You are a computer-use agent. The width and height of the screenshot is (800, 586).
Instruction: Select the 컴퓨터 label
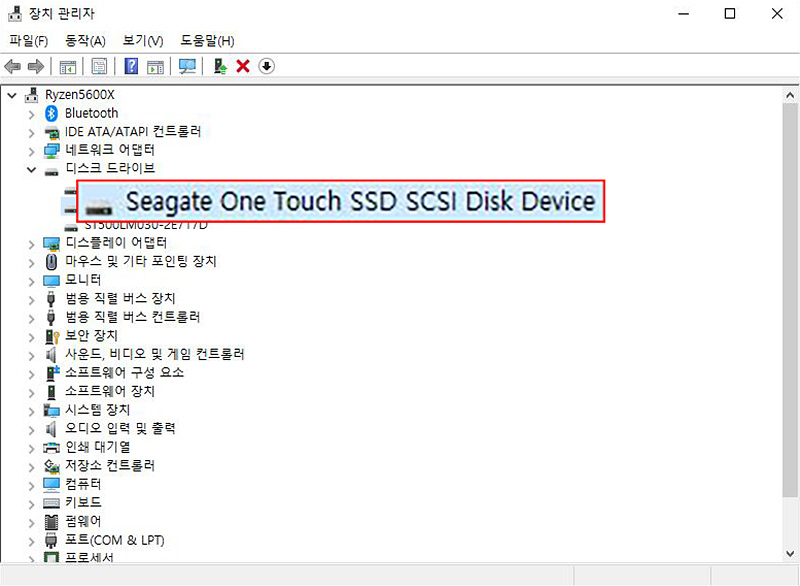[x=83, y=484]
